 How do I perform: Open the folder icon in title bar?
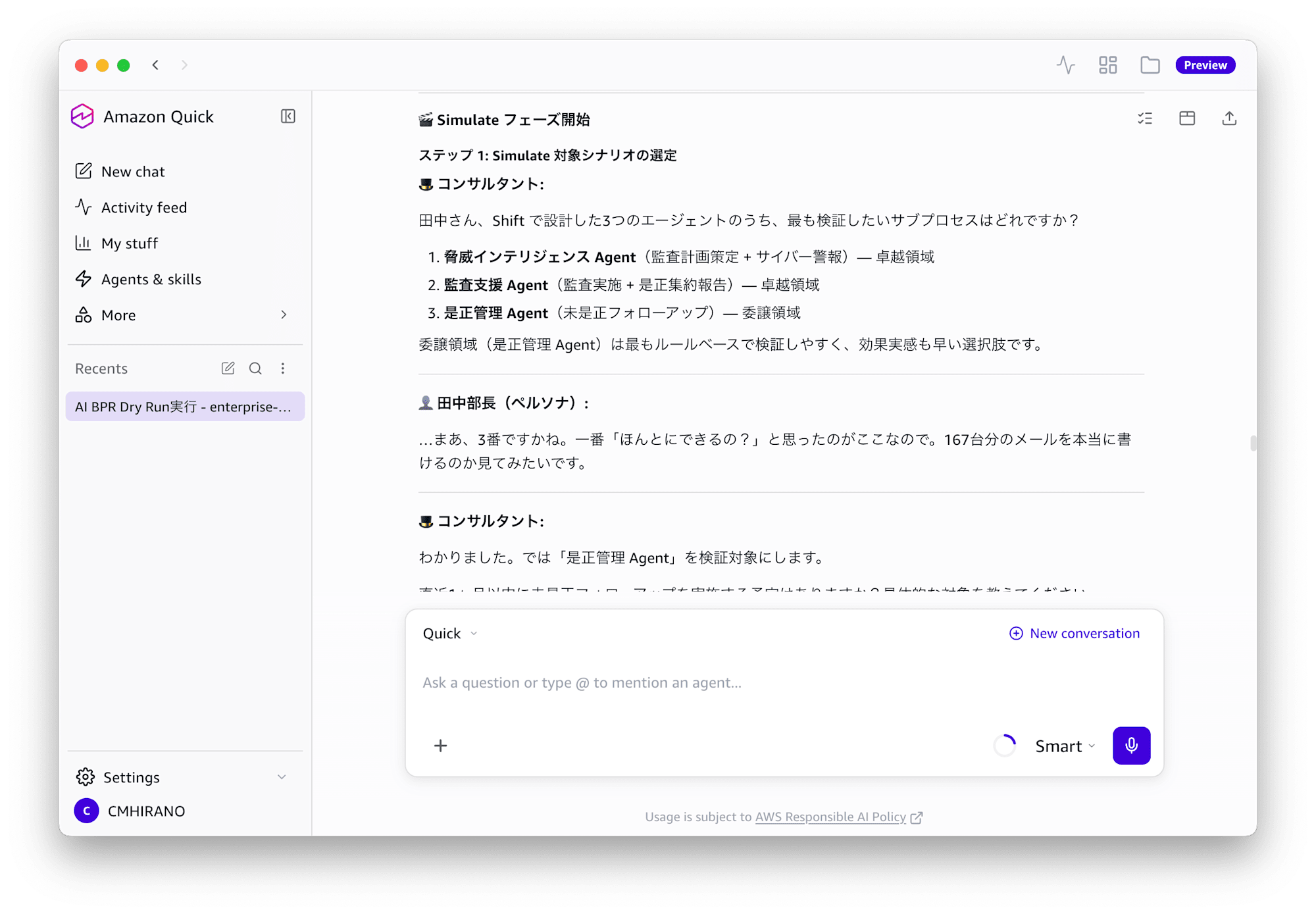[1150, 65]
